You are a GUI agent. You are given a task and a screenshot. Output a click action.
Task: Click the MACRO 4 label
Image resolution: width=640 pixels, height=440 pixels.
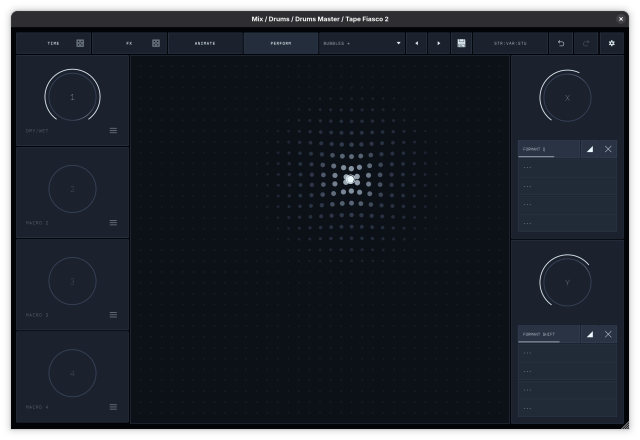pos(37,407)
